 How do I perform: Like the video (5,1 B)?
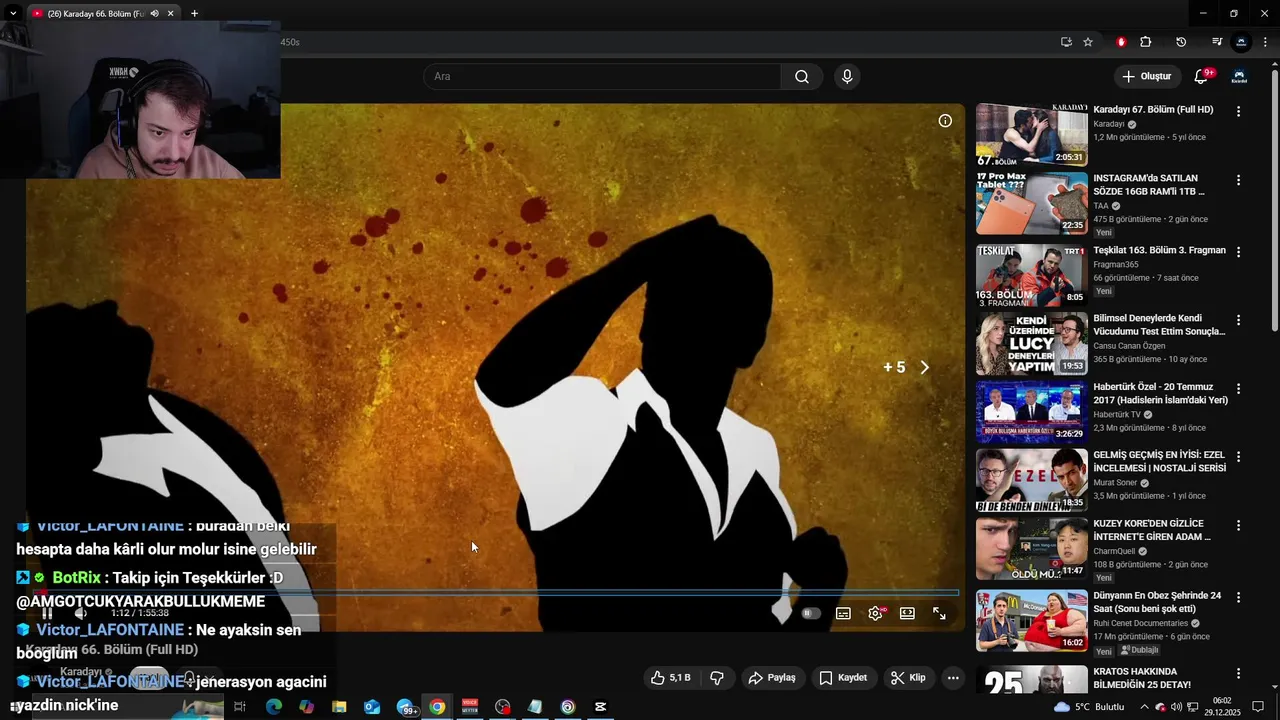point(670,678)
